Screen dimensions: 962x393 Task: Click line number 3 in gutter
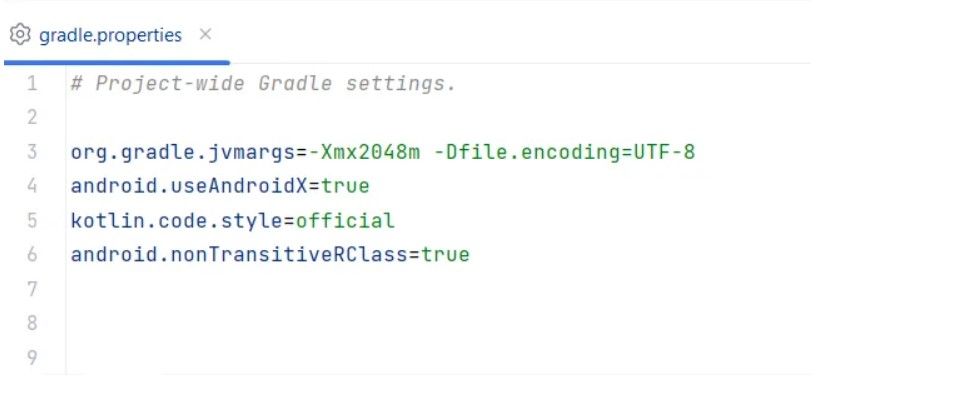tap(32, 151)
